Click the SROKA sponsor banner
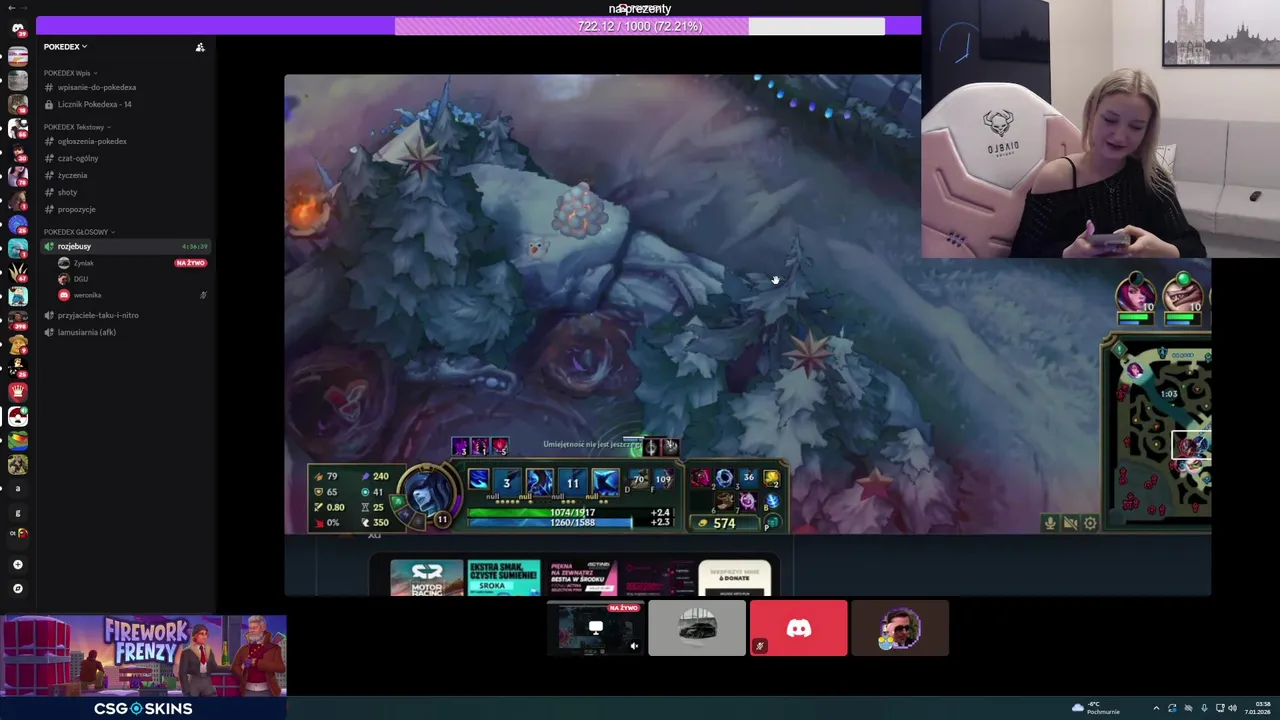1280x720 pixels. tap(503, 578)
